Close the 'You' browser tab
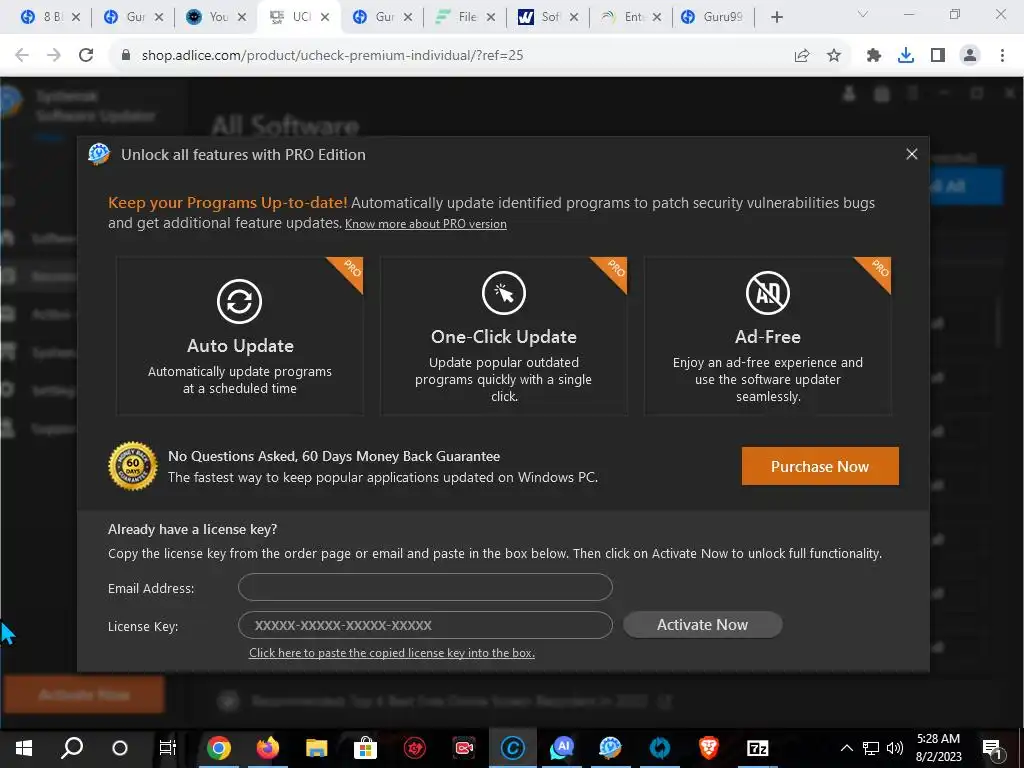1024x768 pixels. click(242, 17)
